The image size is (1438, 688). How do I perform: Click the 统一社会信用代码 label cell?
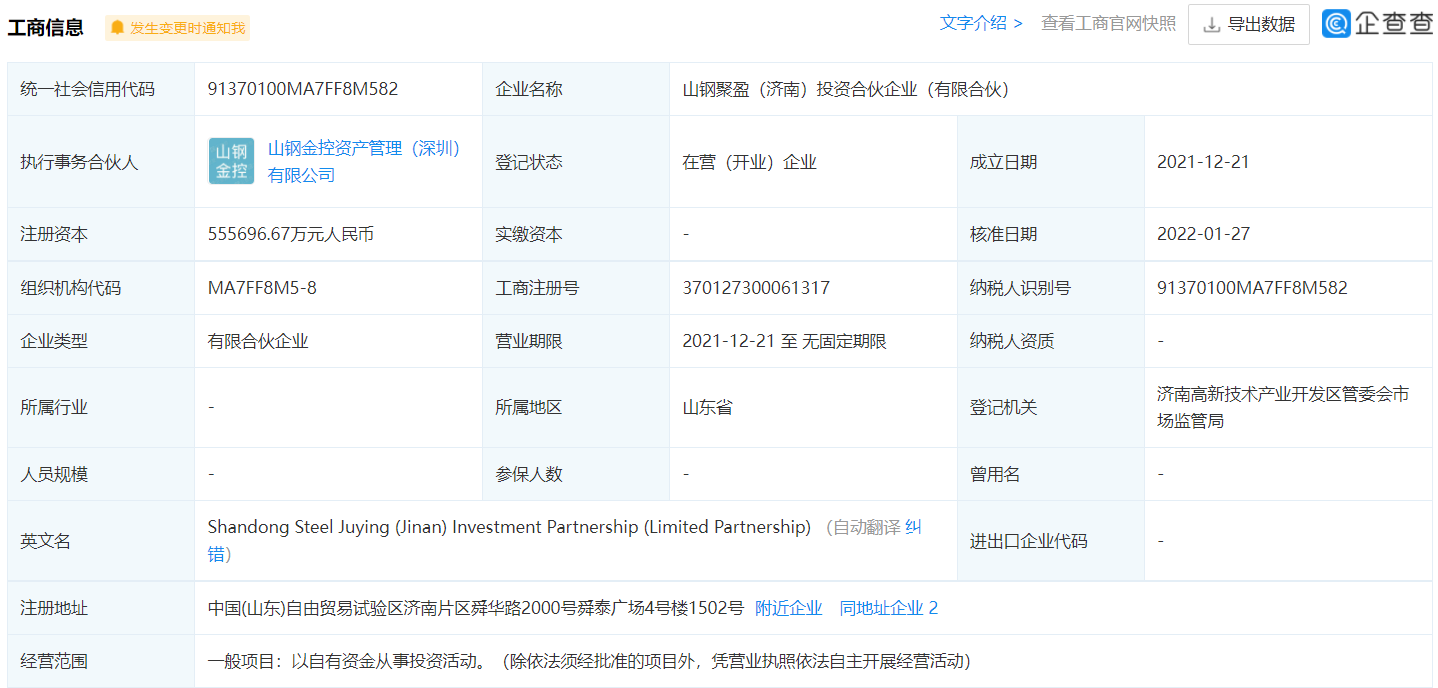point(101,89)
